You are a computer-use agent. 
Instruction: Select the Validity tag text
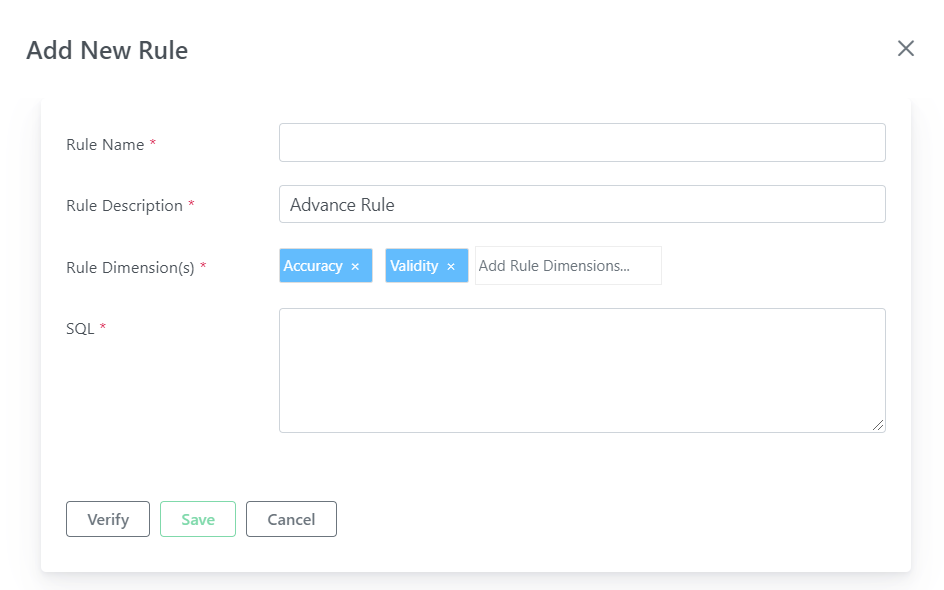tap(414, 266)
